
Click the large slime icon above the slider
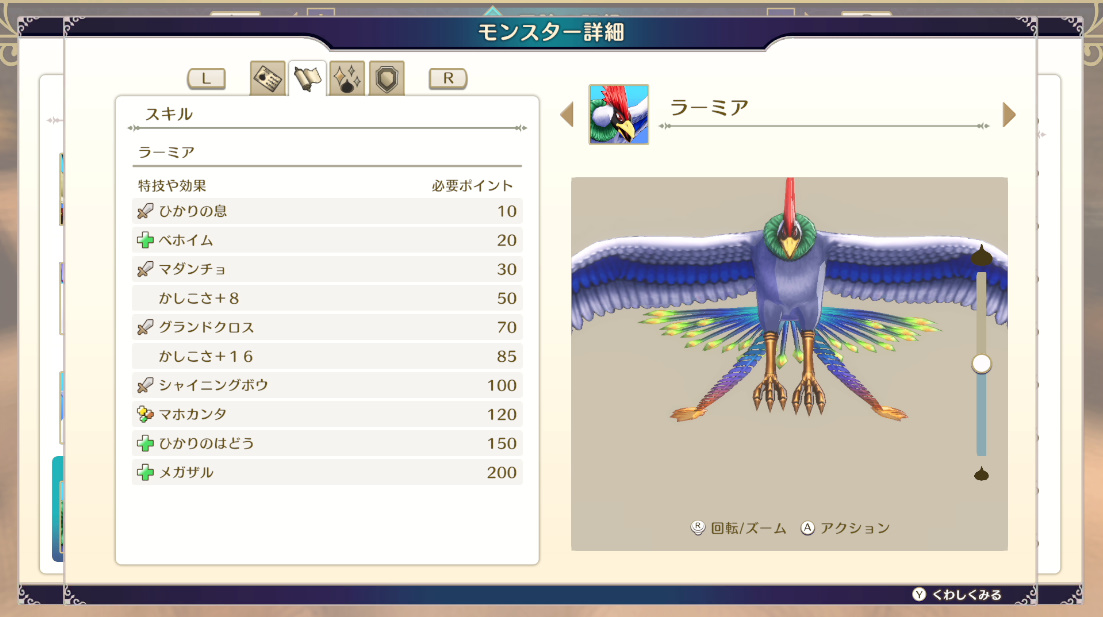[x=982, y=255]
